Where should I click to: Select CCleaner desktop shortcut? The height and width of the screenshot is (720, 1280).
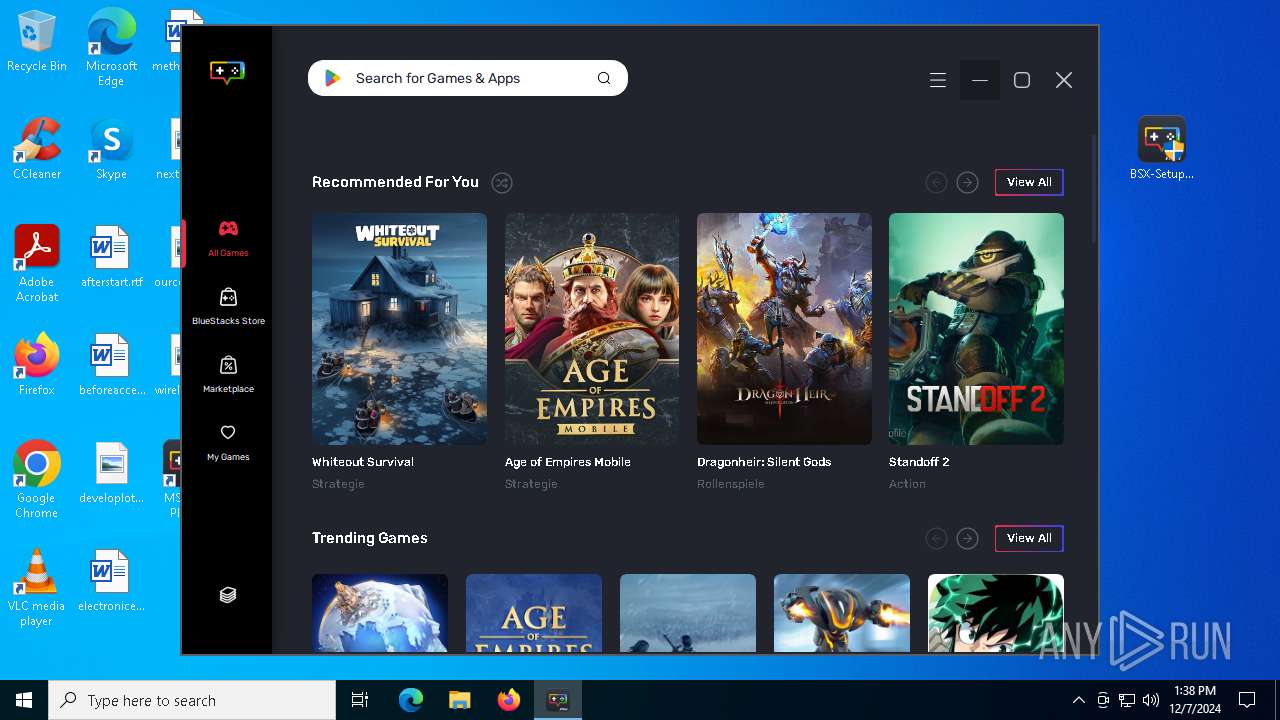pos(37,149)
